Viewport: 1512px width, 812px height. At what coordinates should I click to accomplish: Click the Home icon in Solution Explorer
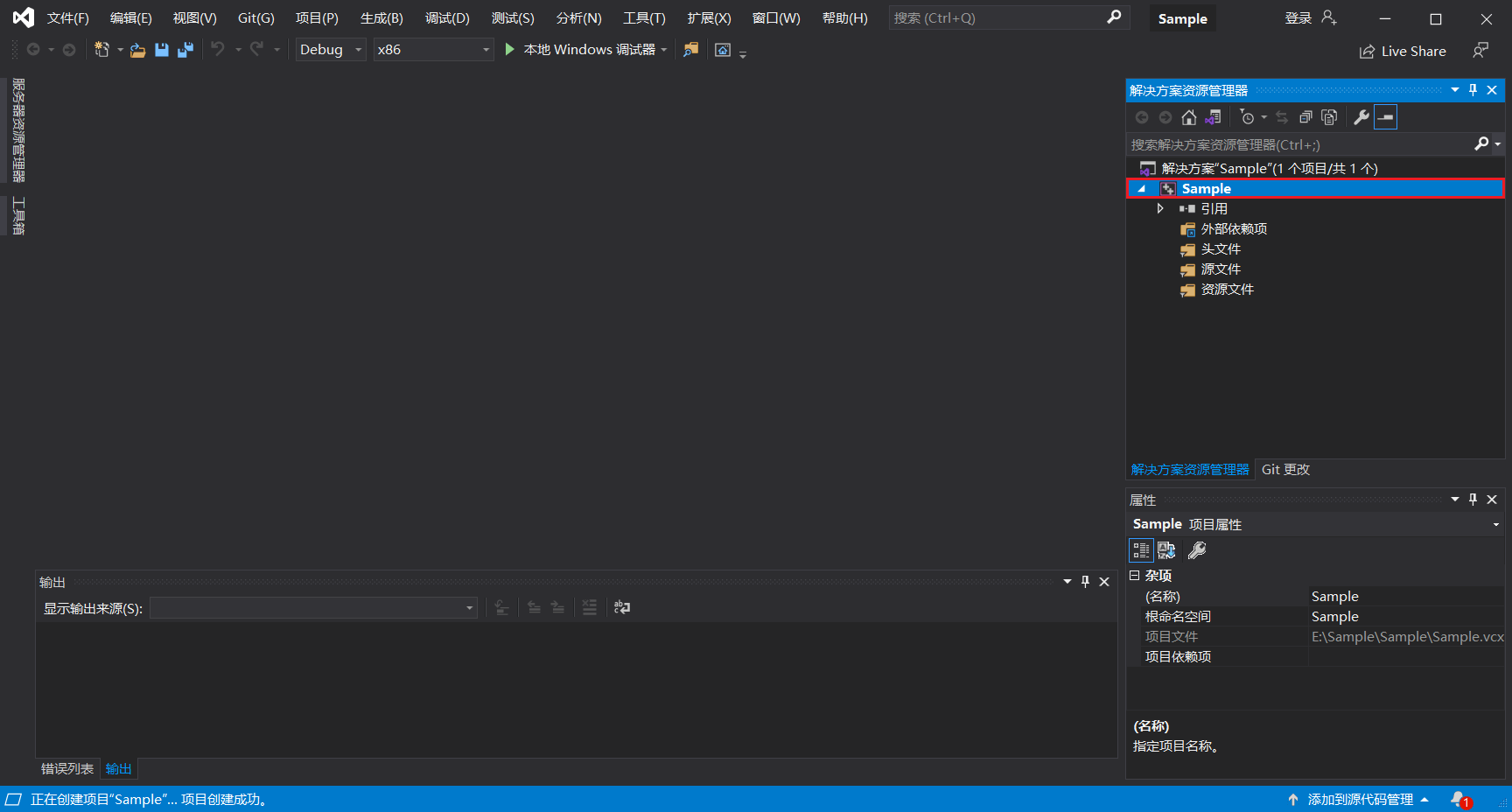coord(1188,117)
